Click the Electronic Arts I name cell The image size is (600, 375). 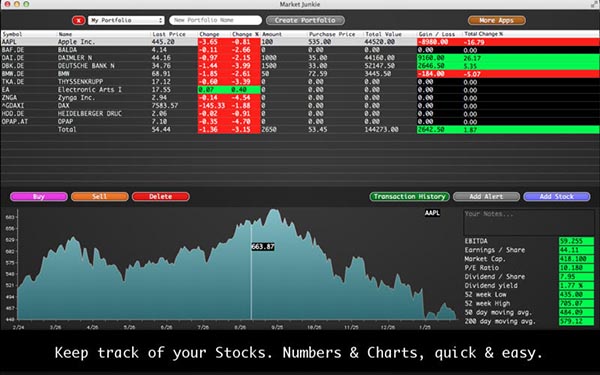coord(90,90)
